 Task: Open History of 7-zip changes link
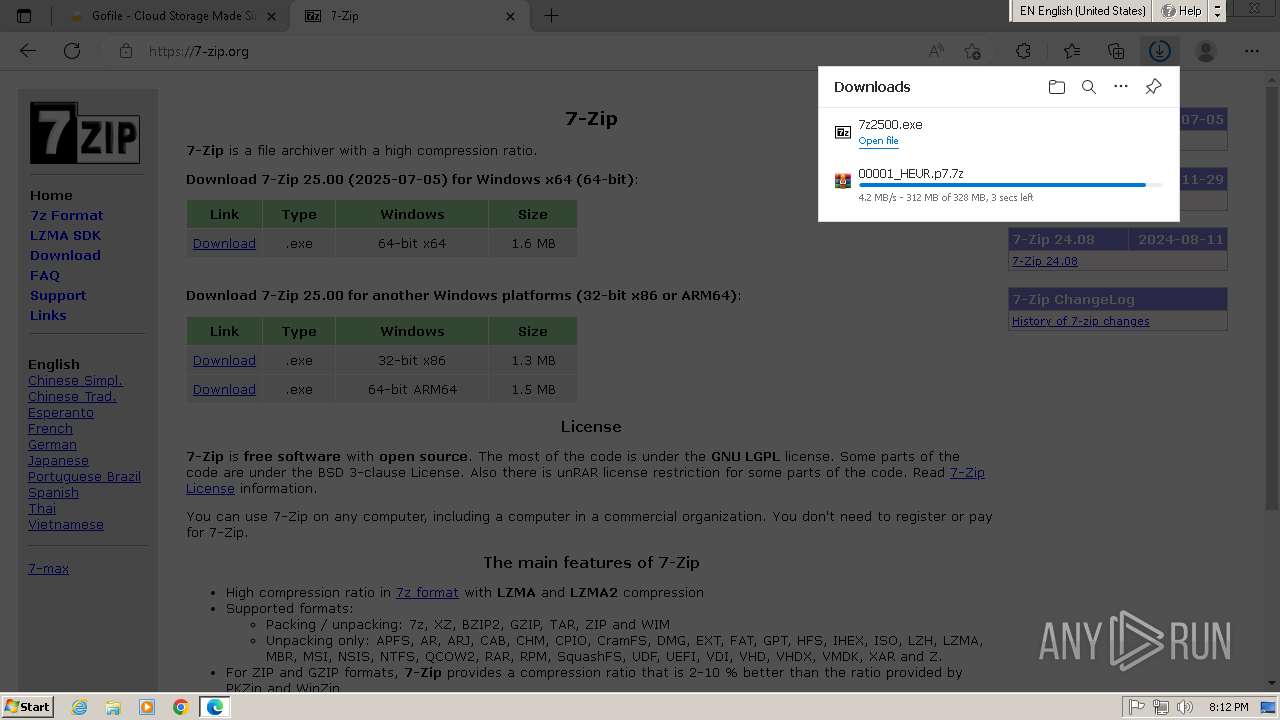[1081, 321]
